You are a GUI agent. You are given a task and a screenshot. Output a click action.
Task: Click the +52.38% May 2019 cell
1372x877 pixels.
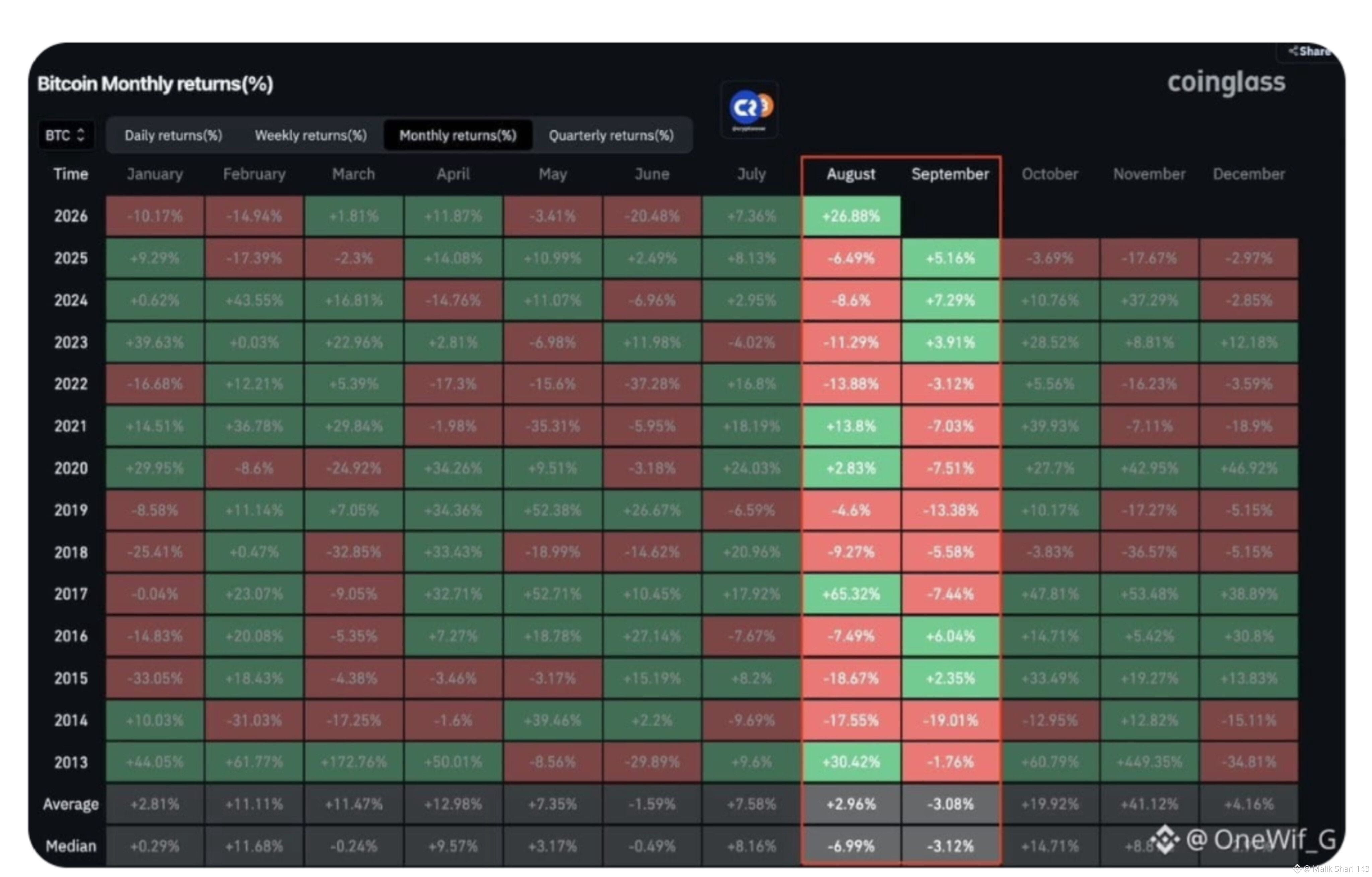[553, 510]
